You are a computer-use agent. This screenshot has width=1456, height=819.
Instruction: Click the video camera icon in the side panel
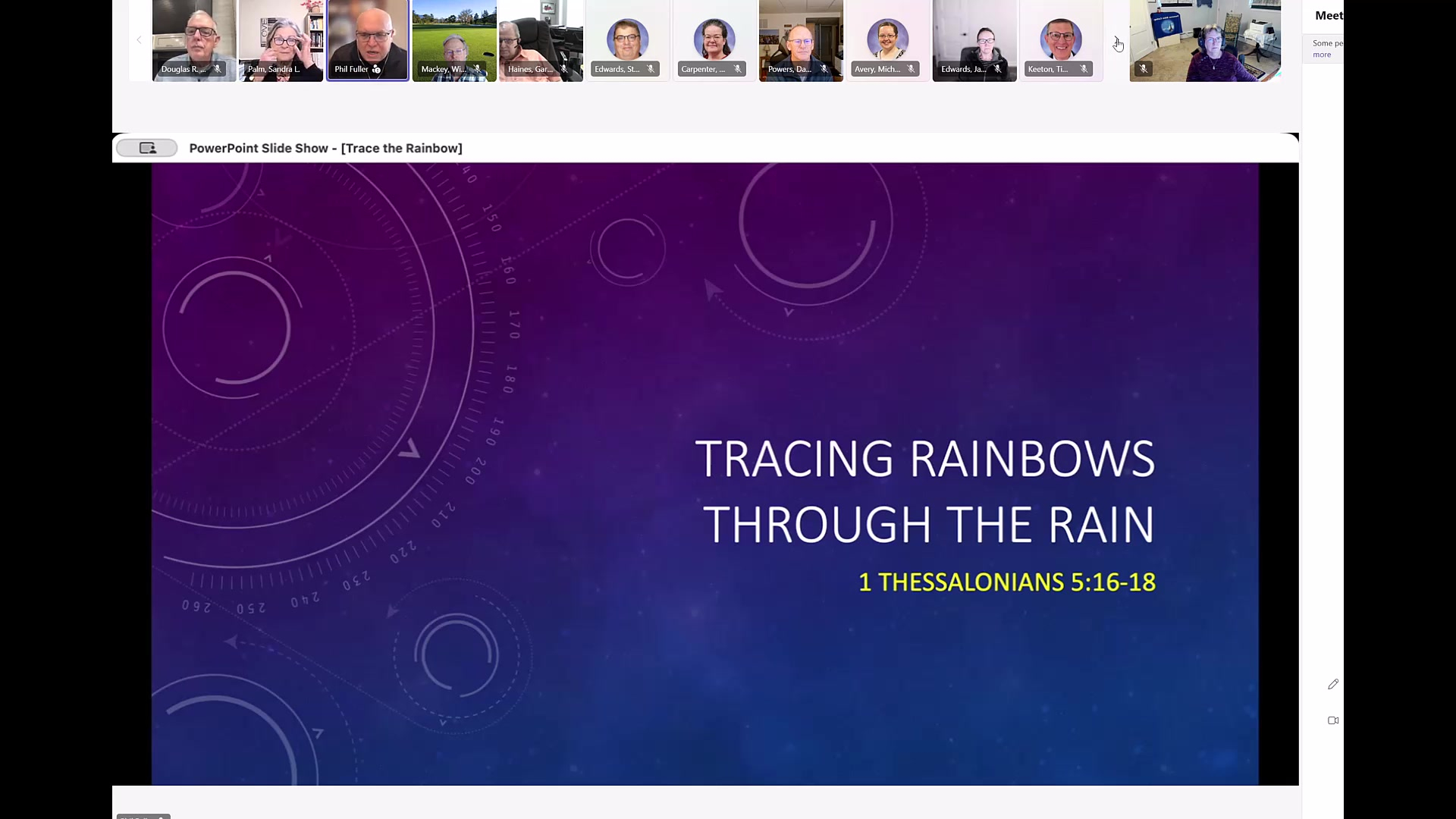click(1333, 720)
